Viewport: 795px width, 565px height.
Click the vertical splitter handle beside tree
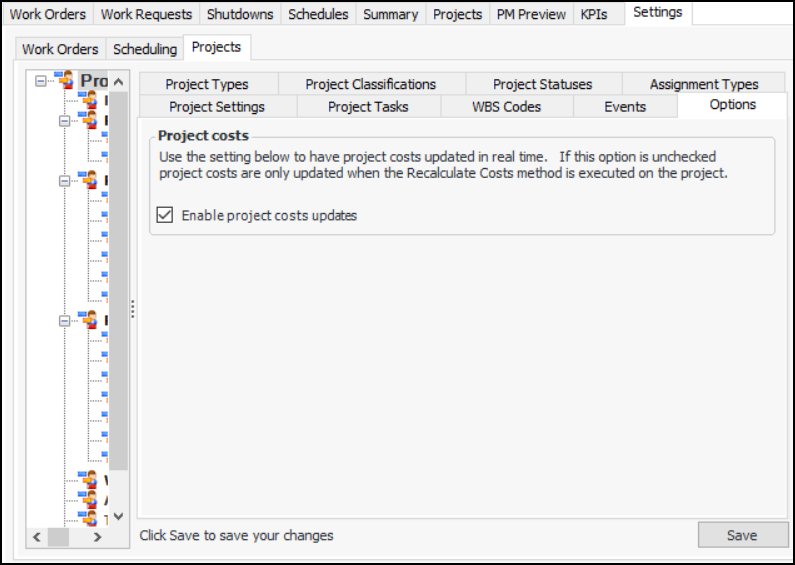[132, 310]
